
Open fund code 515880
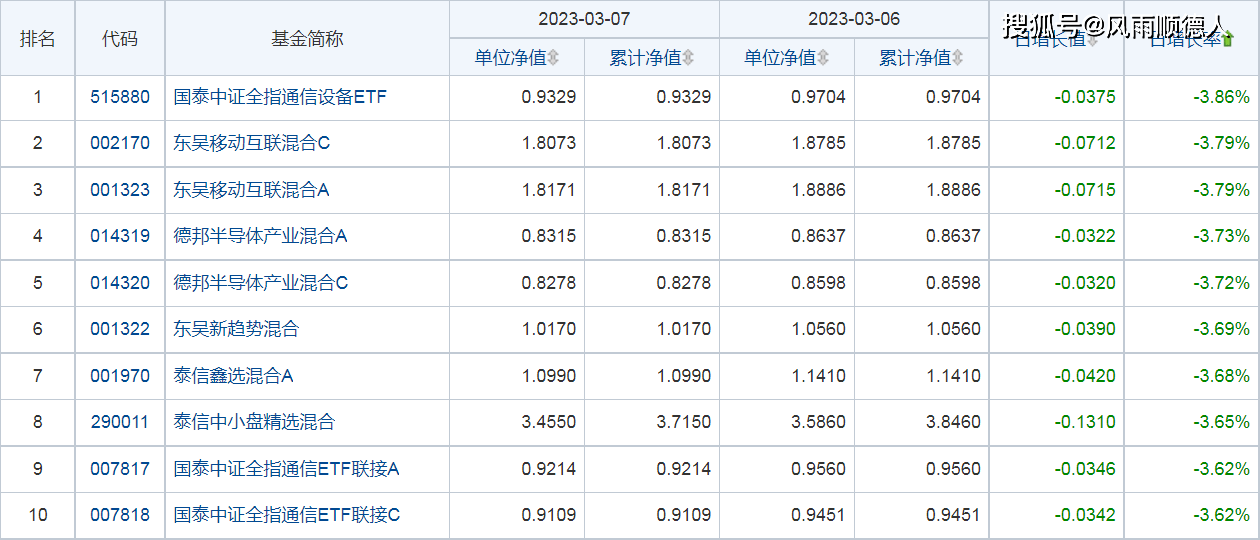pos(120,97)
